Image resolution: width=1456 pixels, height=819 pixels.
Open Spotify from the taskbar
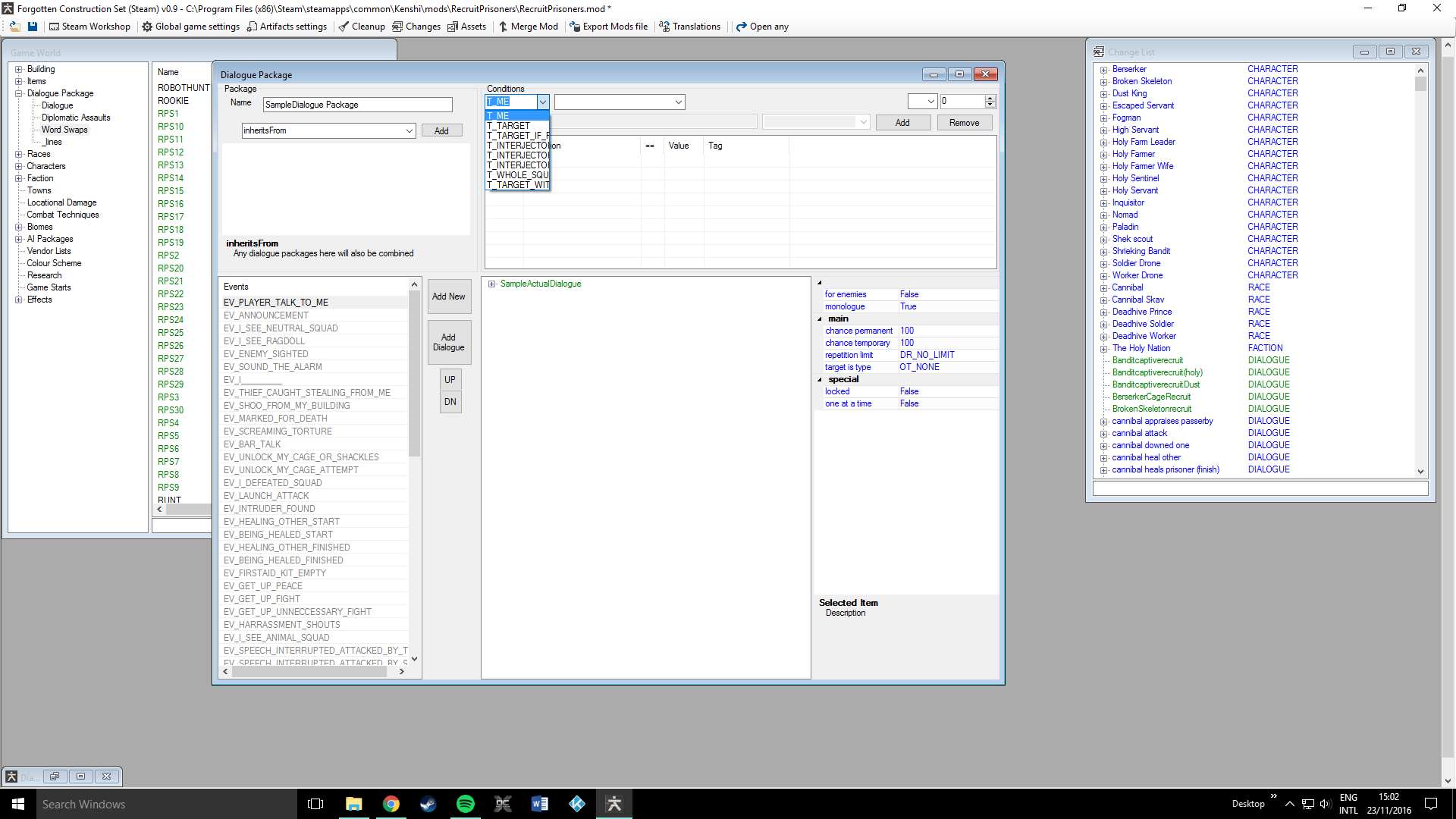coord(465,804)
